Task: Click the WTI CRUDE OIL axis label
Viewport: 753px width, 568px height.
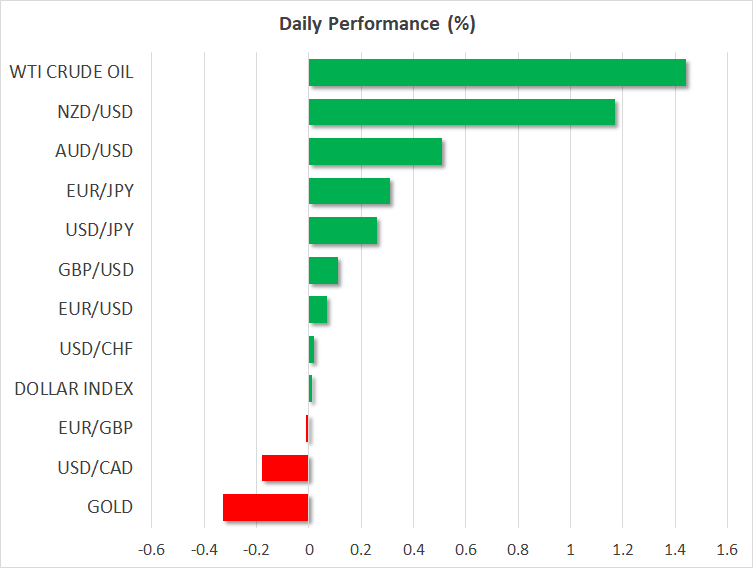Action: coord(71,73)
